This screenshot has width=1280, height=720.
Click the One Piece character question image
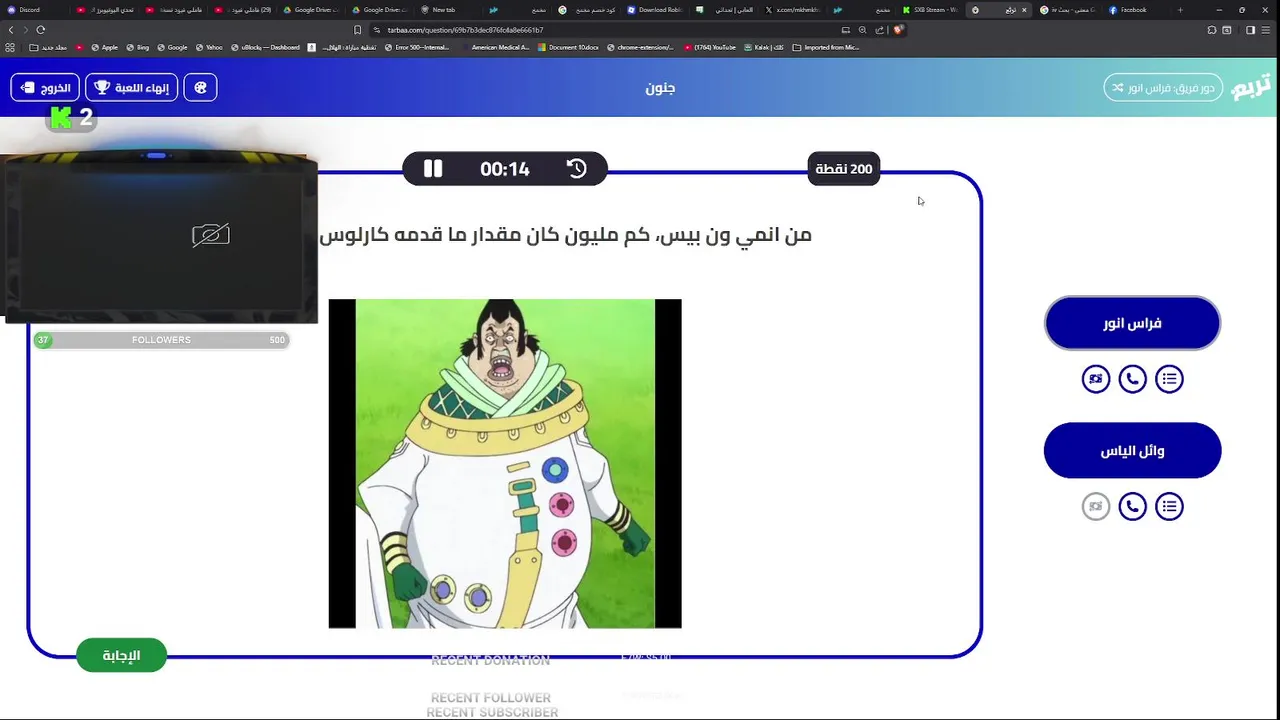pyautogui.click(x=505, y=464)
